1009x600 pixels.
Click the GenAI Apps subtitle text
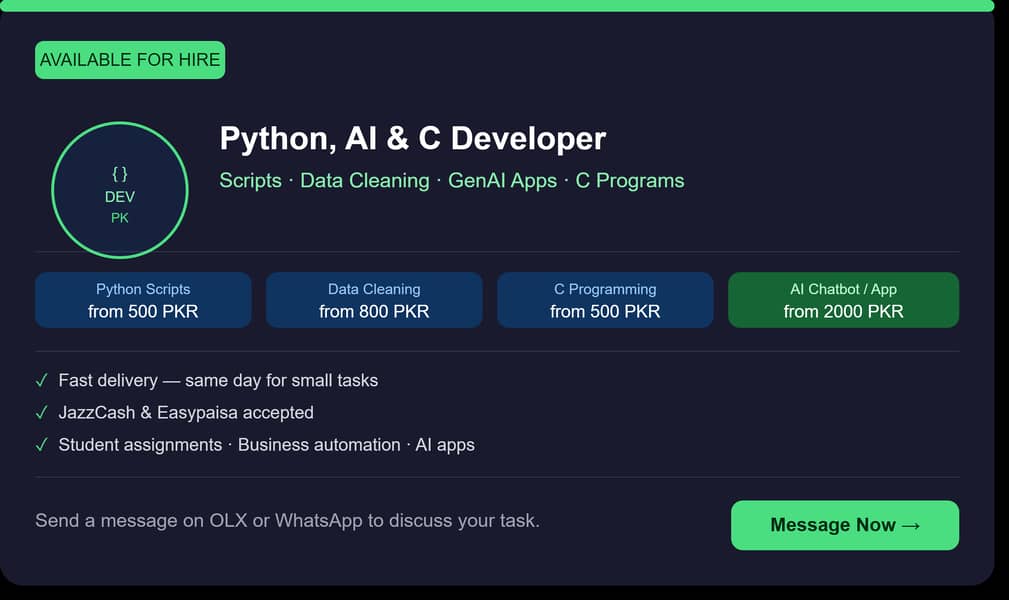pyautogui.click(x=503, y=180)
